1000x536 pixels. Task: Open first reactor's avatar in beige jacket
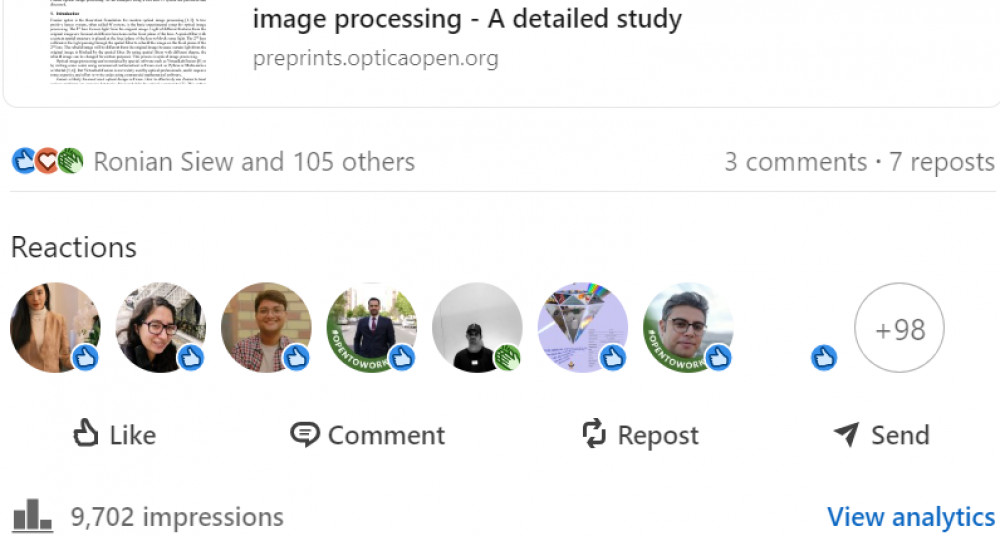click(x=54, y=327)
